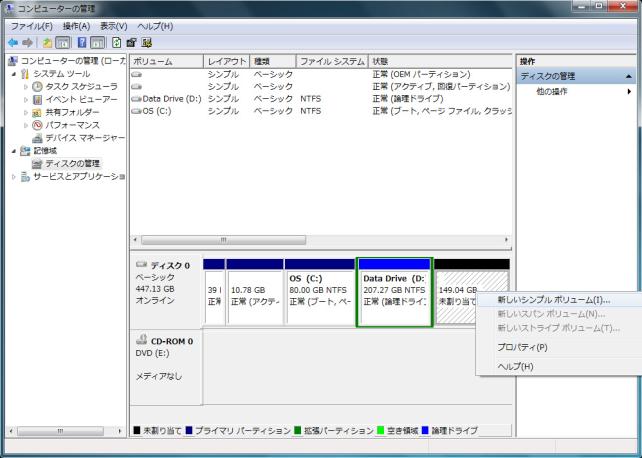This screenshot has width=642, height=458.
Task: Click the ディスク 0 disk icon
Action: (x=141, y=264)
